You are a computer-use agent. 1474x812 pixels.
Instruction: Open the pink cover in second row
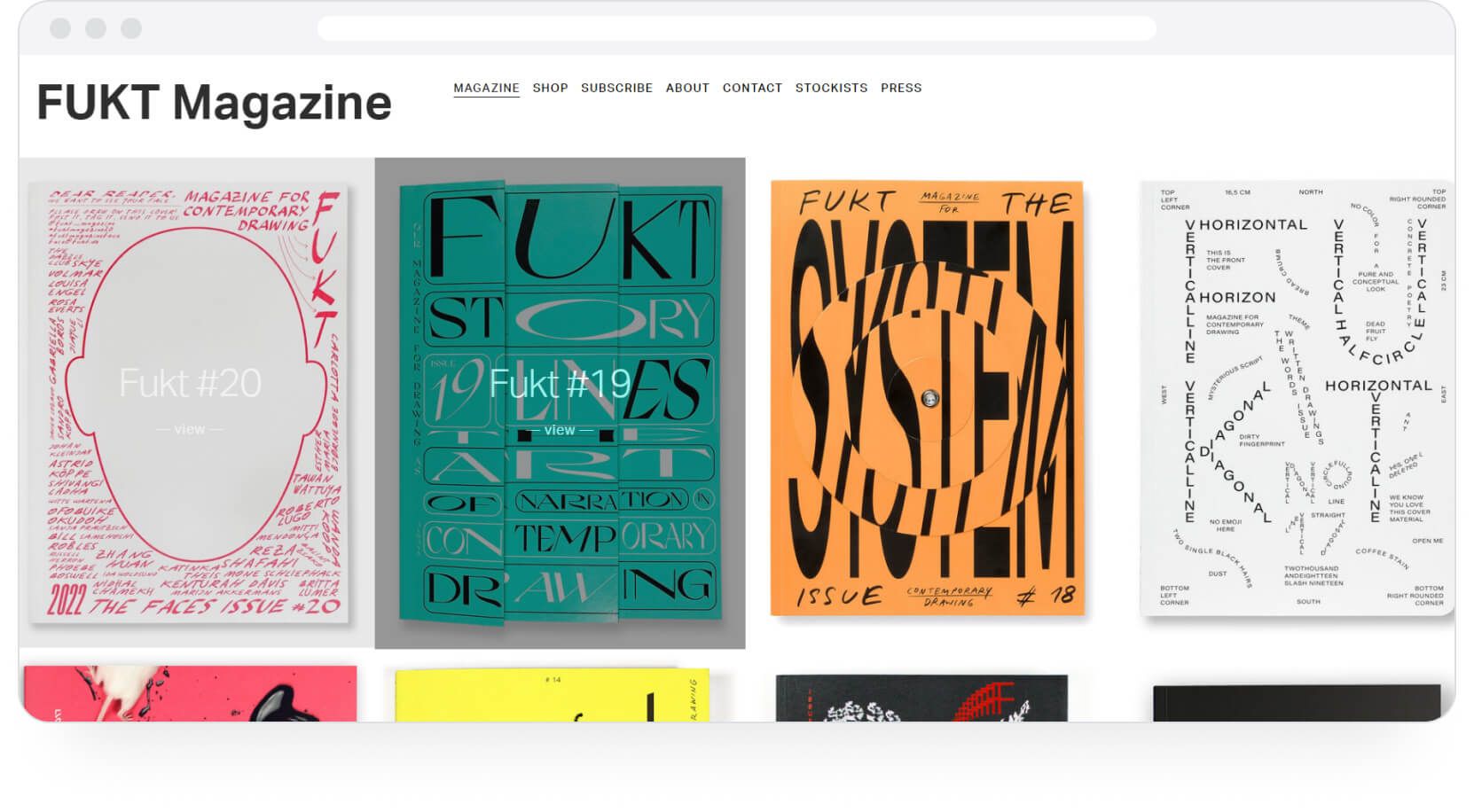[190, 693]
